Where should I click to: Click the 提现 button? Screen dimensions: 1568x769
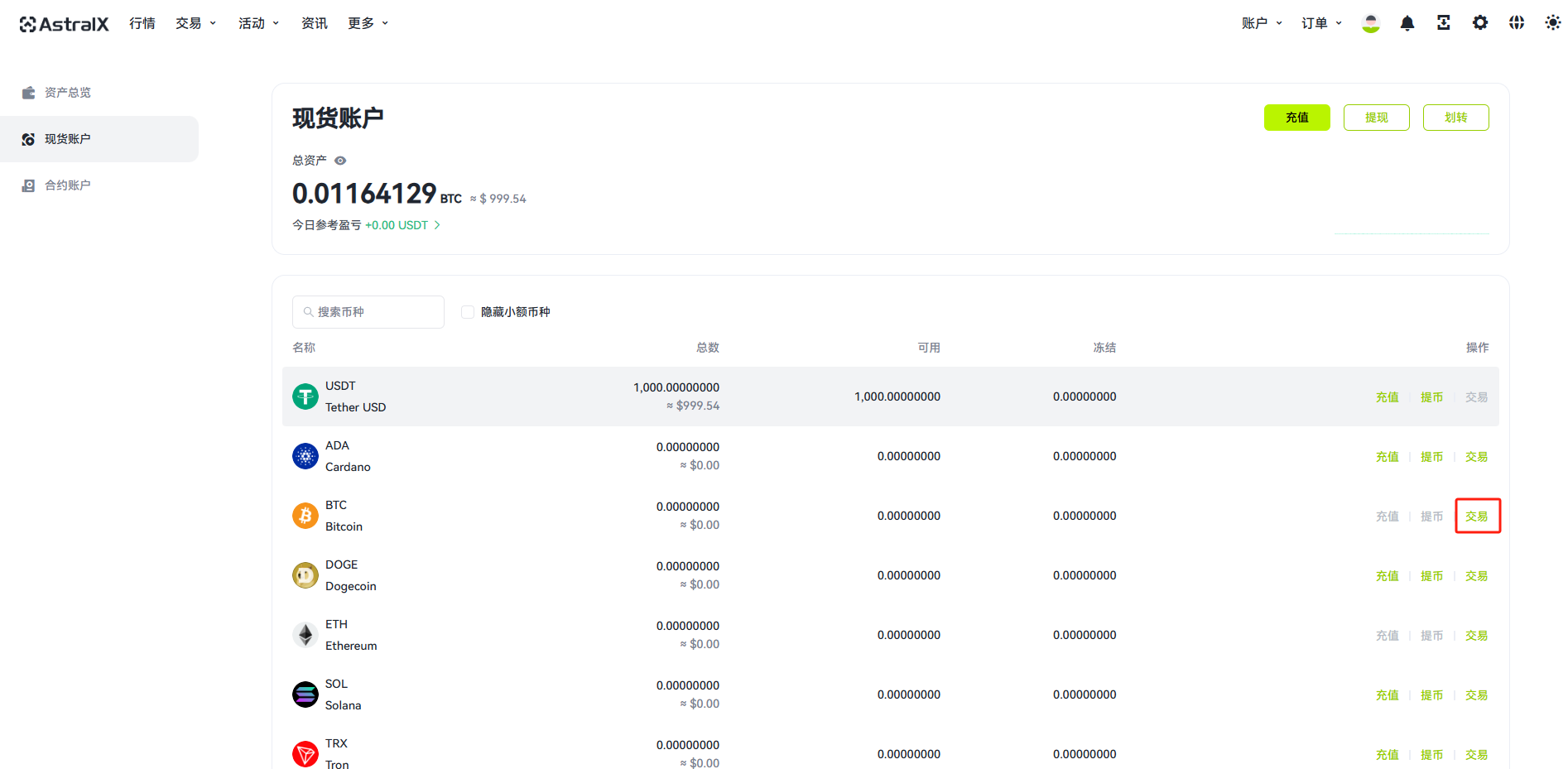click(x=1377, y=118)
